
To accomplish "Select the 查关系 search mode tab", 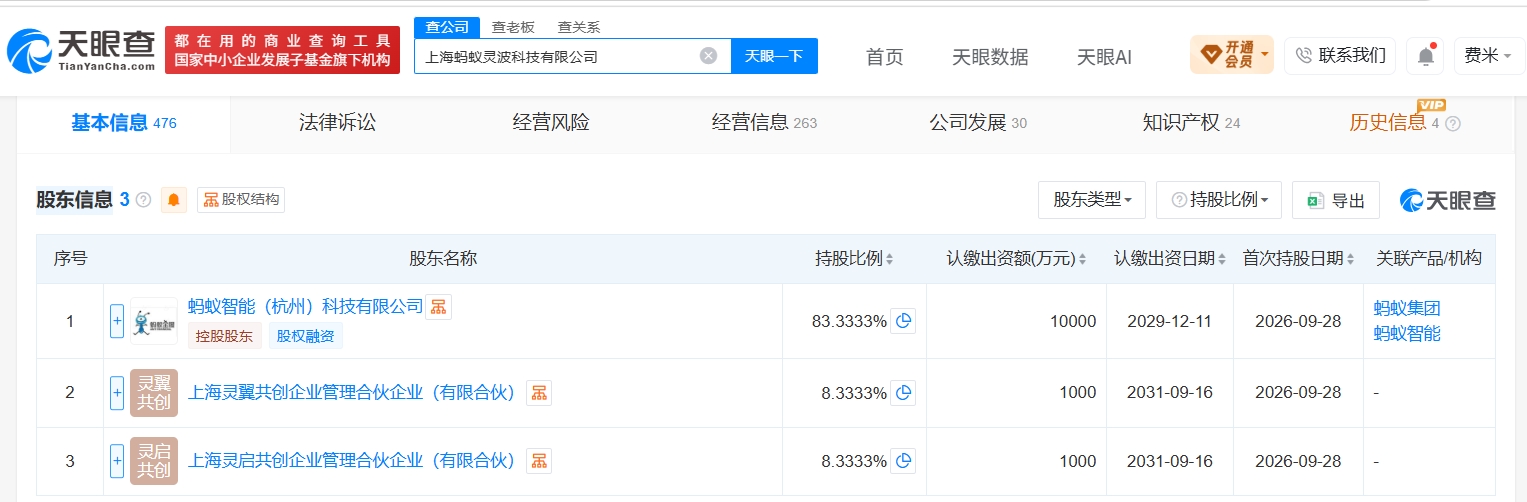I will coord(579,27).
